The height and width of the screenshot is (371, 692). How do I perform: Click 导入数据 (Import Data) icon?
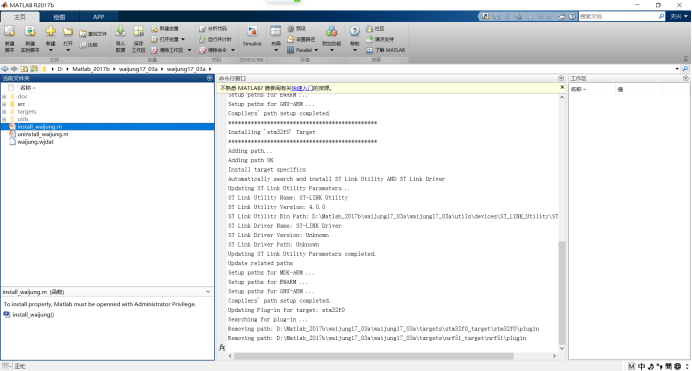[120, 31]
